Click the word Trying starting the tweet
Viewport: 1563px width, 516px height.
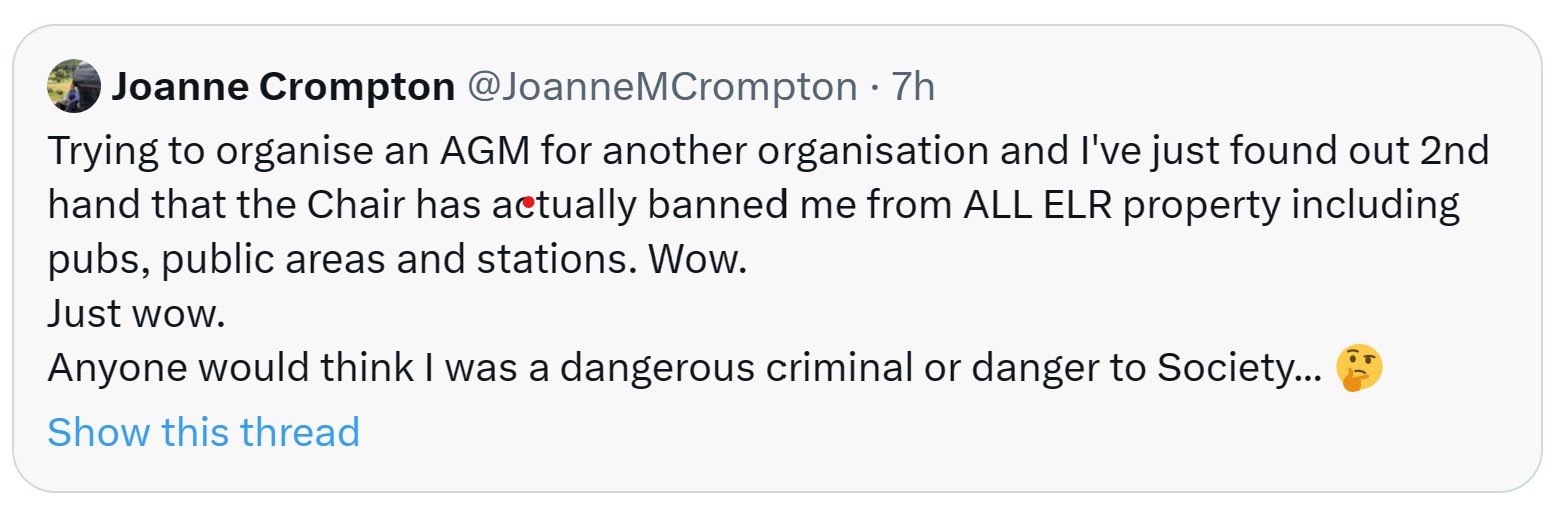coord(104,151)
